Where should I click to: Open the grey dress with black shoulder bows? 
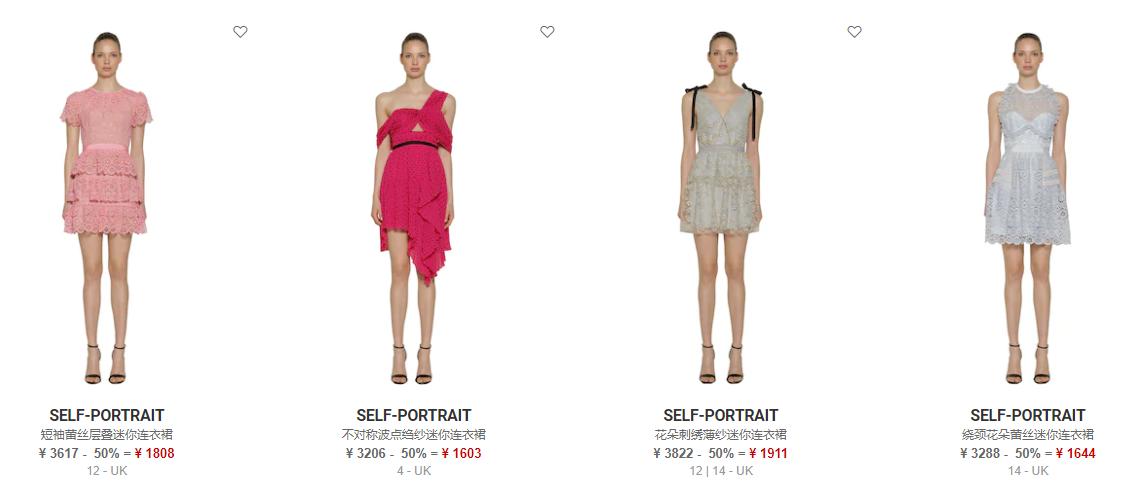(721, 208)
